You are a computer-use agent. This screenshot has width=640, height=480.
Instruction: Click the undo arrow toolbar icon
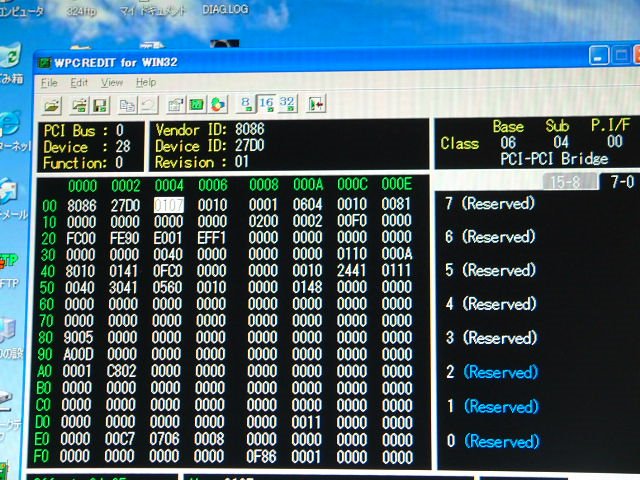[x=148, y=105]
